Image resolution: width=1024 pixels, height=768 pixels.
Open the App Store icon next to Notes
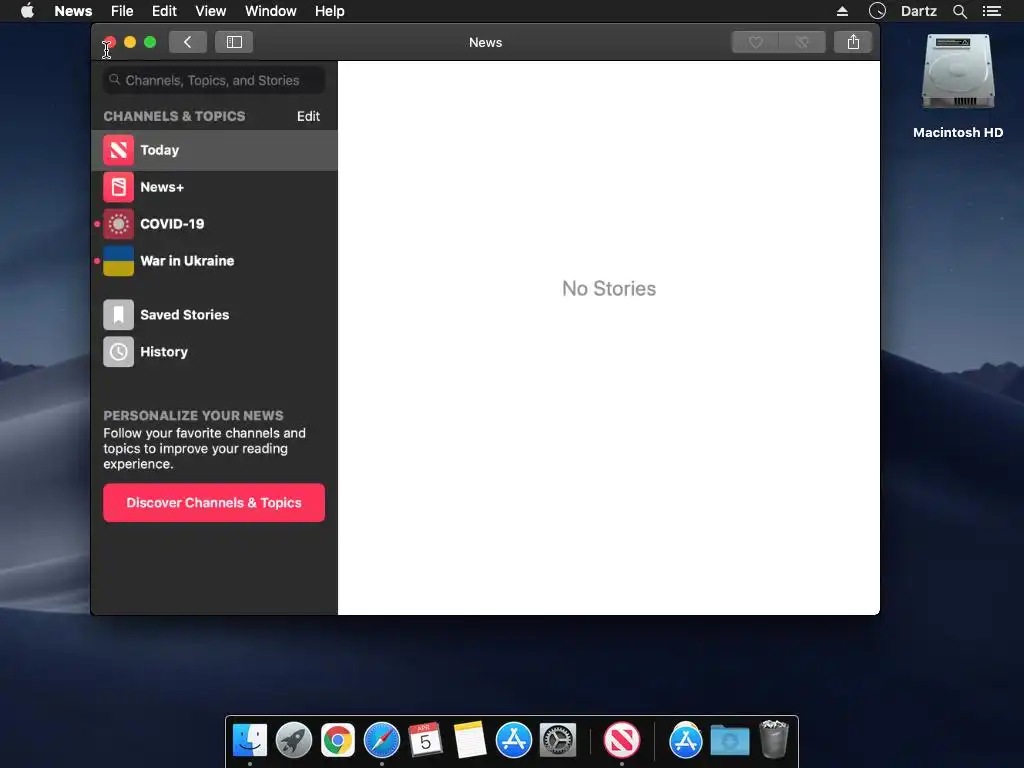coord(513,741)
